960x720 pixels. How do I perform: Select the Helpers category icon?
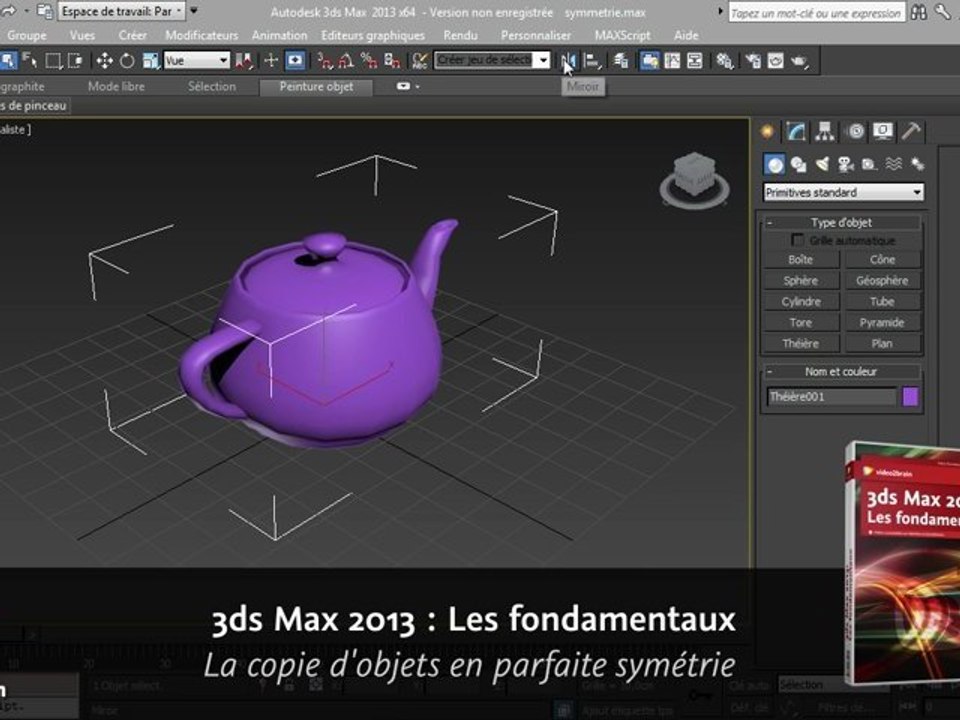869,164
